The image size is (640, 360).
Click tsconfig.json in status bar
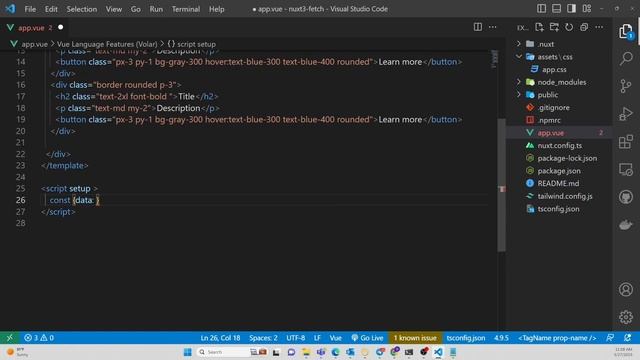click(466, 338)
